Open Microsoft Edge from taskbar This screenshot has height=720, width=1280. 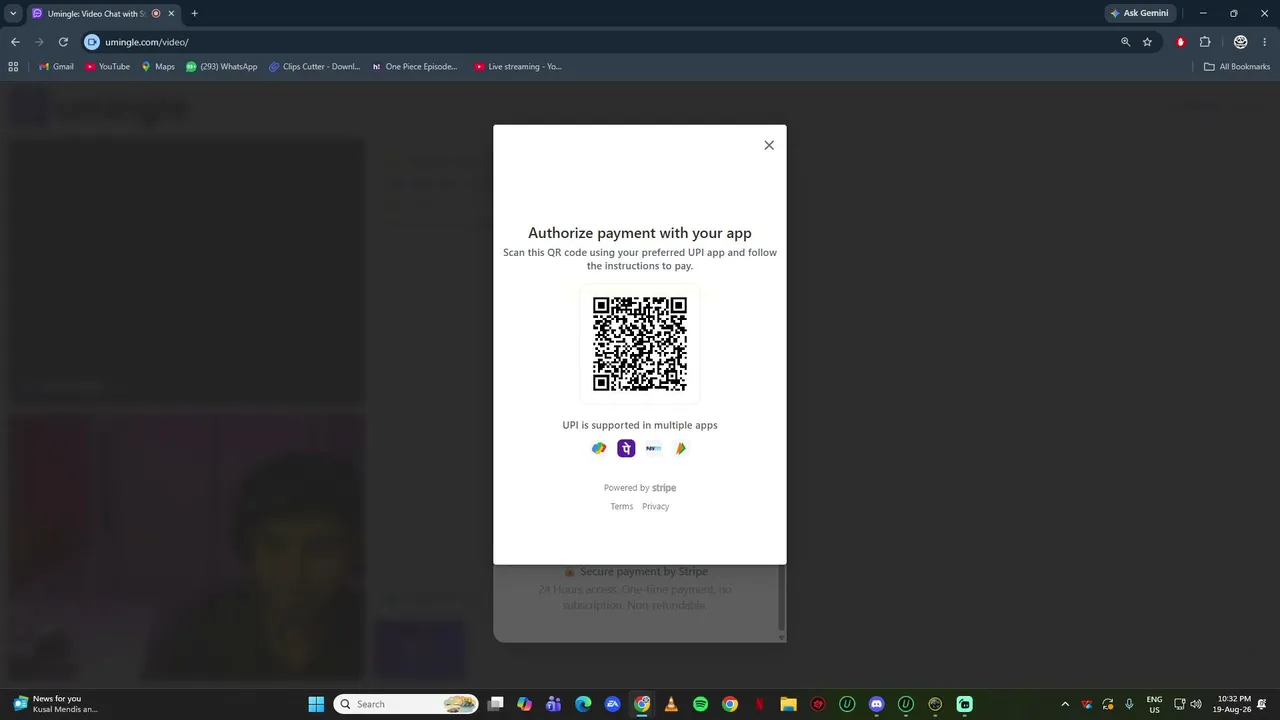coord(583,704)
